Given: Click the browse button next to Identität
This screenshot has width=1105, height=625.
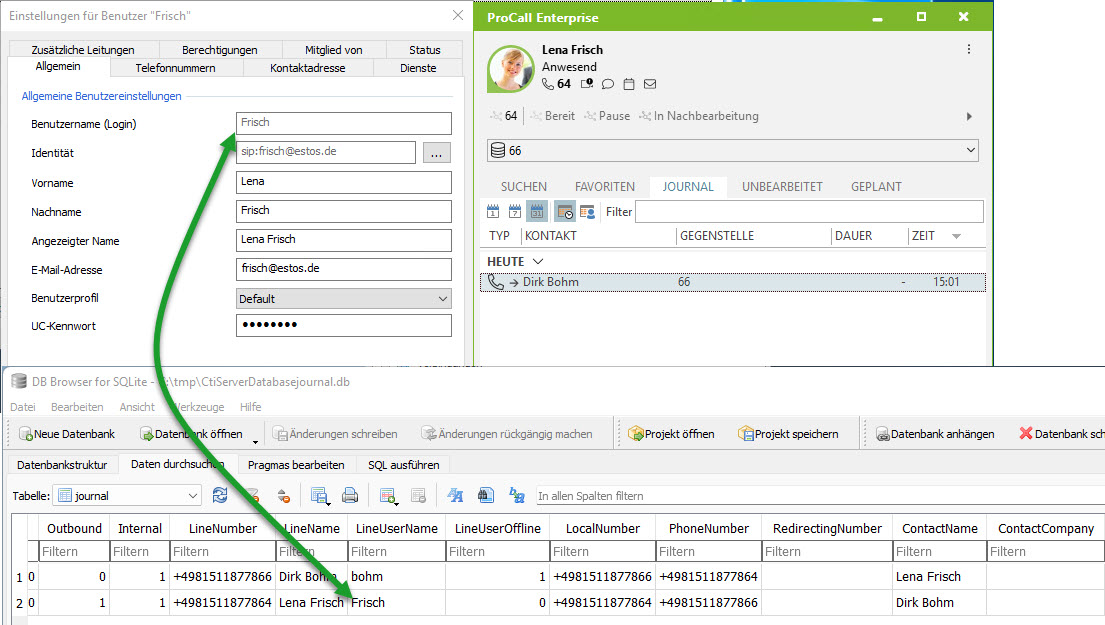Looking at the screenshot, I should pyautogui.click(x=437, y=153).
